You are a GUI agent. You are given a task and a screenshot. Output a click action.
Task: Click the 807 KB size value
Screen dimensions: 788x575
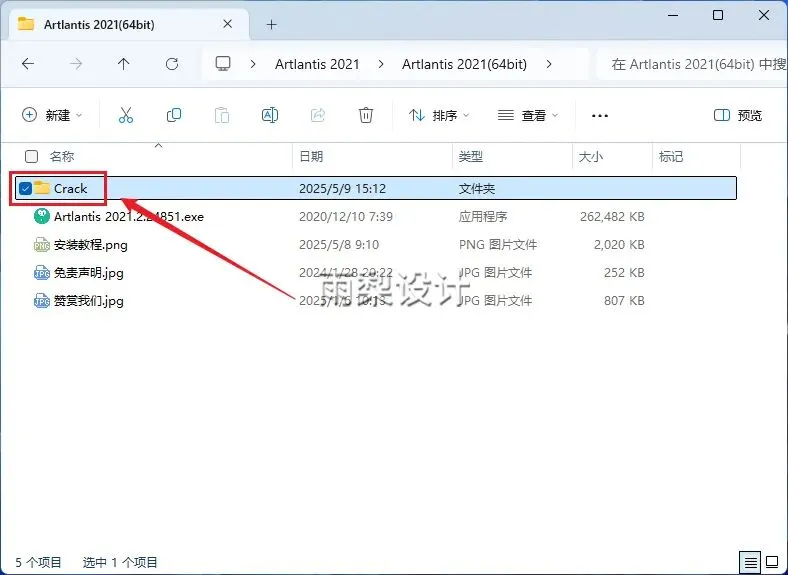(624, 301)
